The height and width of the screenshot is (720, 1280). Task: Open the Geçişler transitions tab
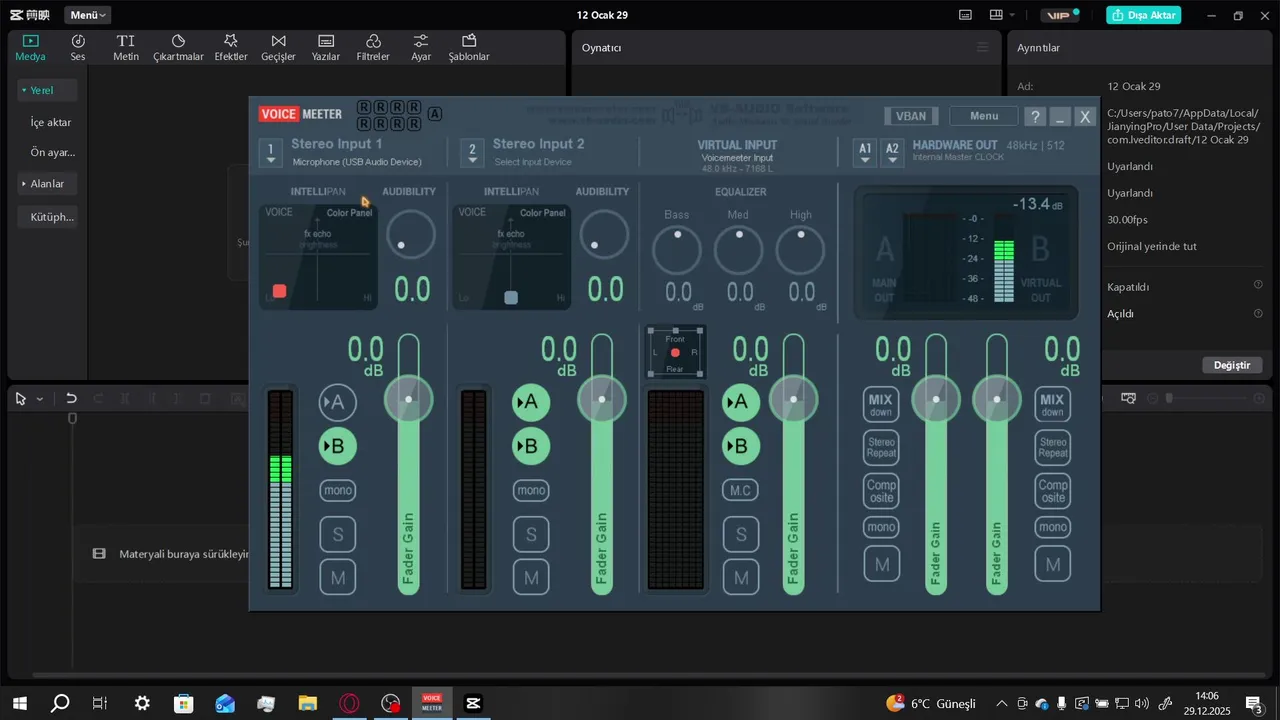click(x=278, y=47)
